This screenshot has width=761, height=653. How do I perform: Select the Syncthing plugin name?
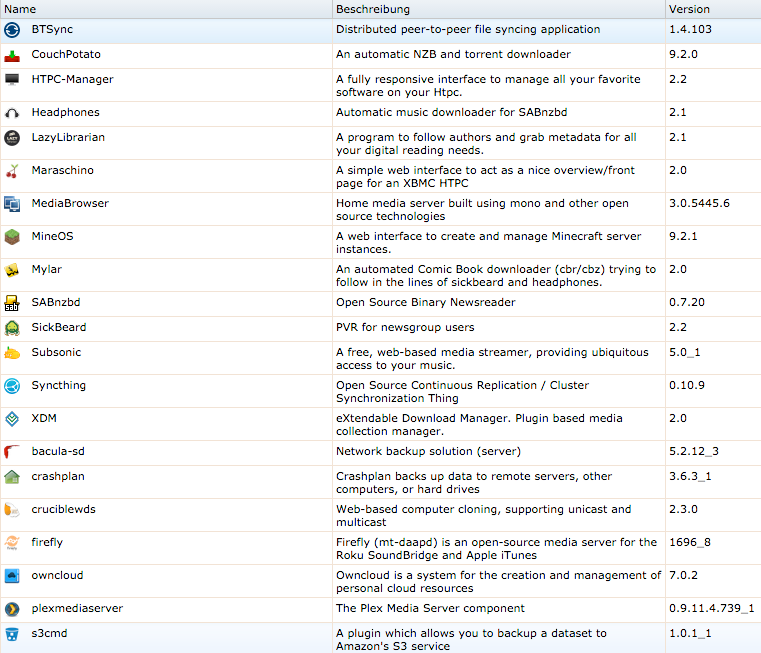(59, 385)
